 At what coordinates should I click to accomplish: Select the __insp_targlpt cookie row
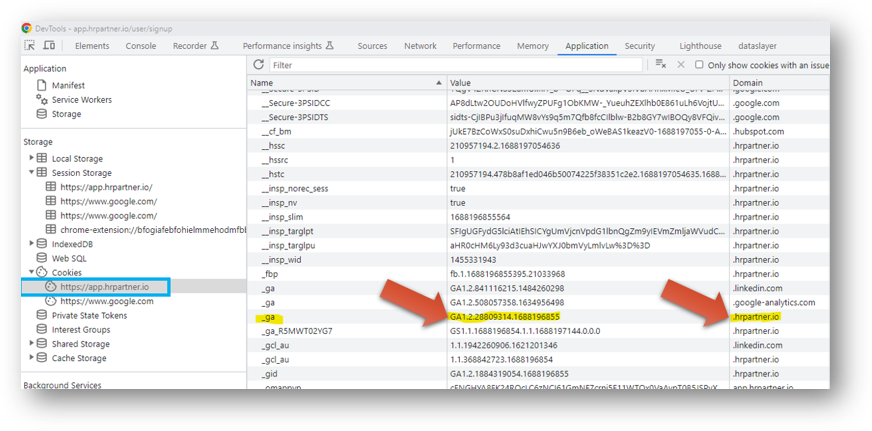pyautogui.click(x=538, y=231)
